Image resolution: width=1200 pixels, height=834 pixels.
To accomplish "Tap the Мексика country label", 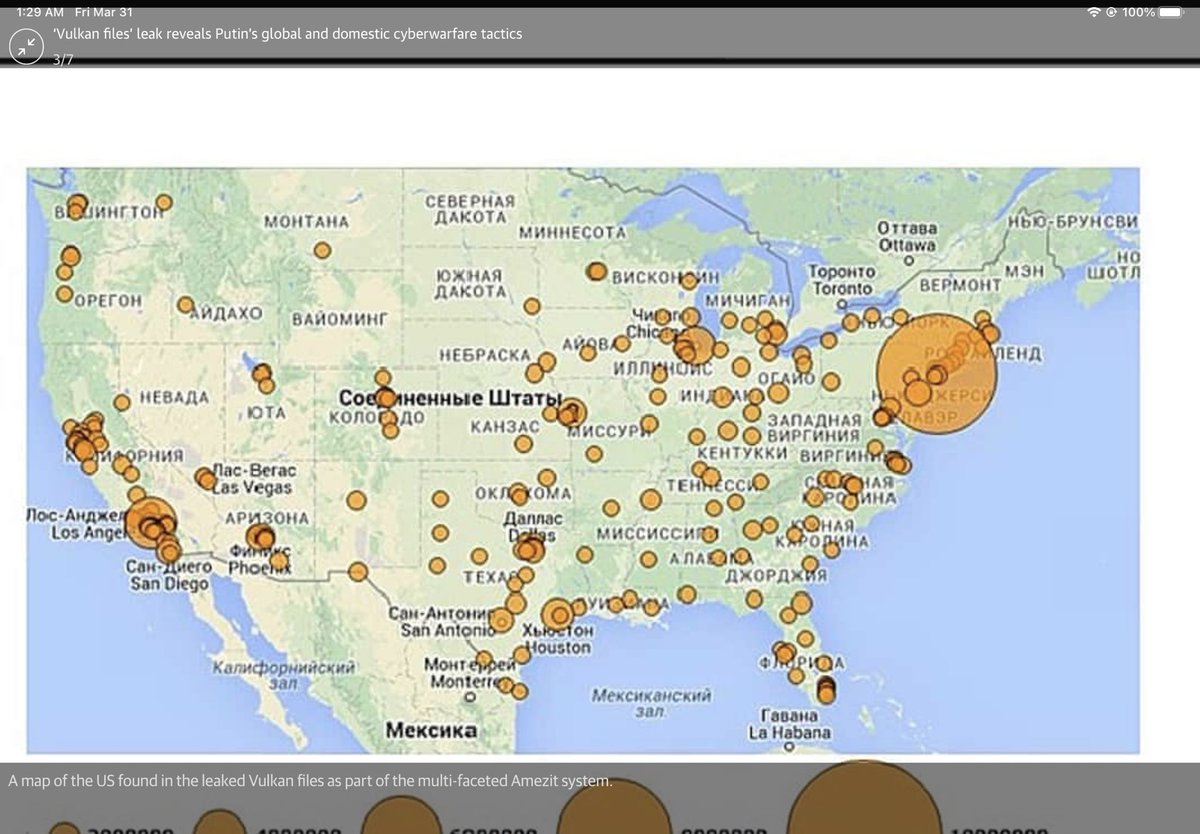I will [431, 731].
